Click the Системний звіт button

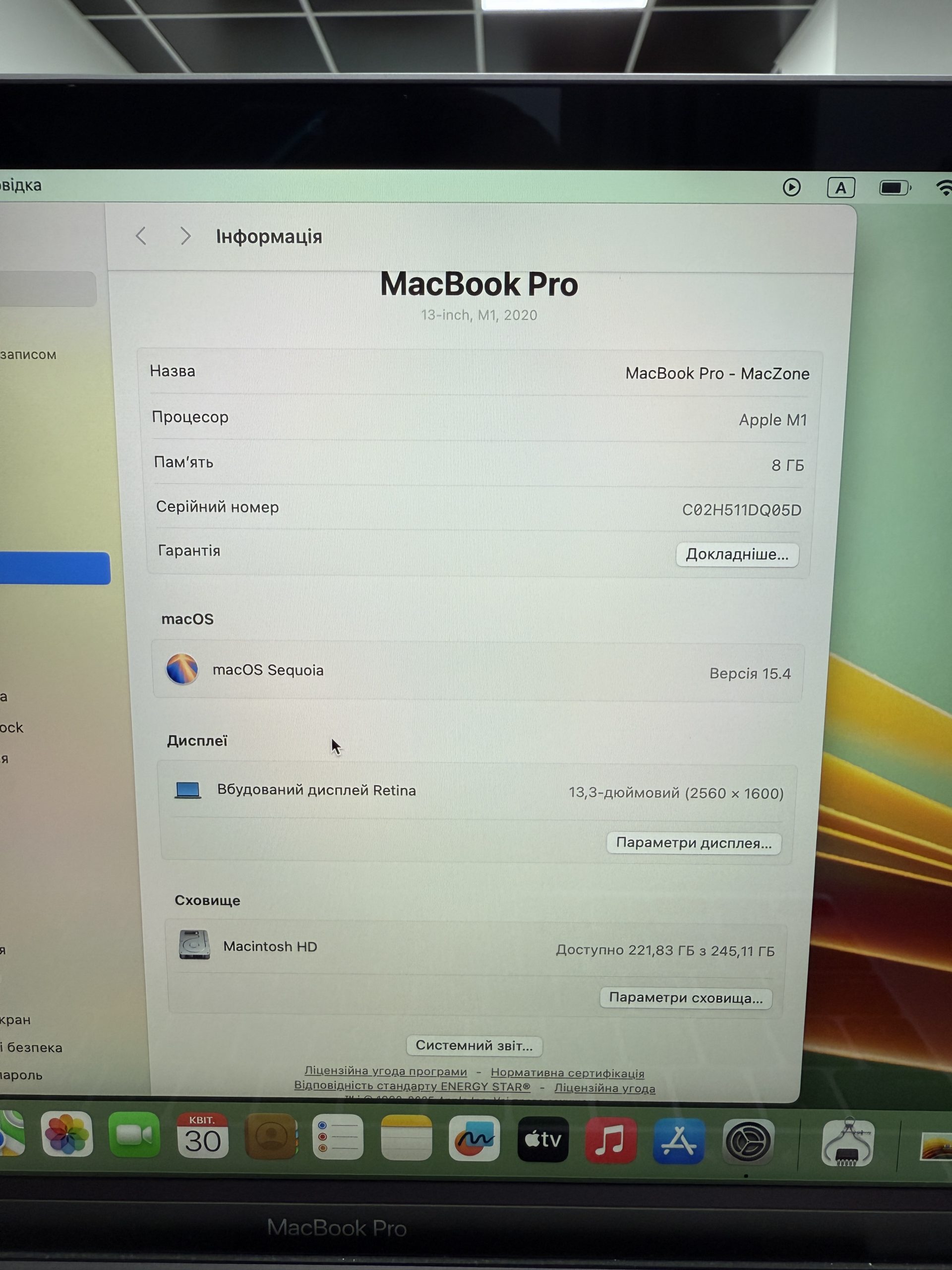click(474, 1045)
